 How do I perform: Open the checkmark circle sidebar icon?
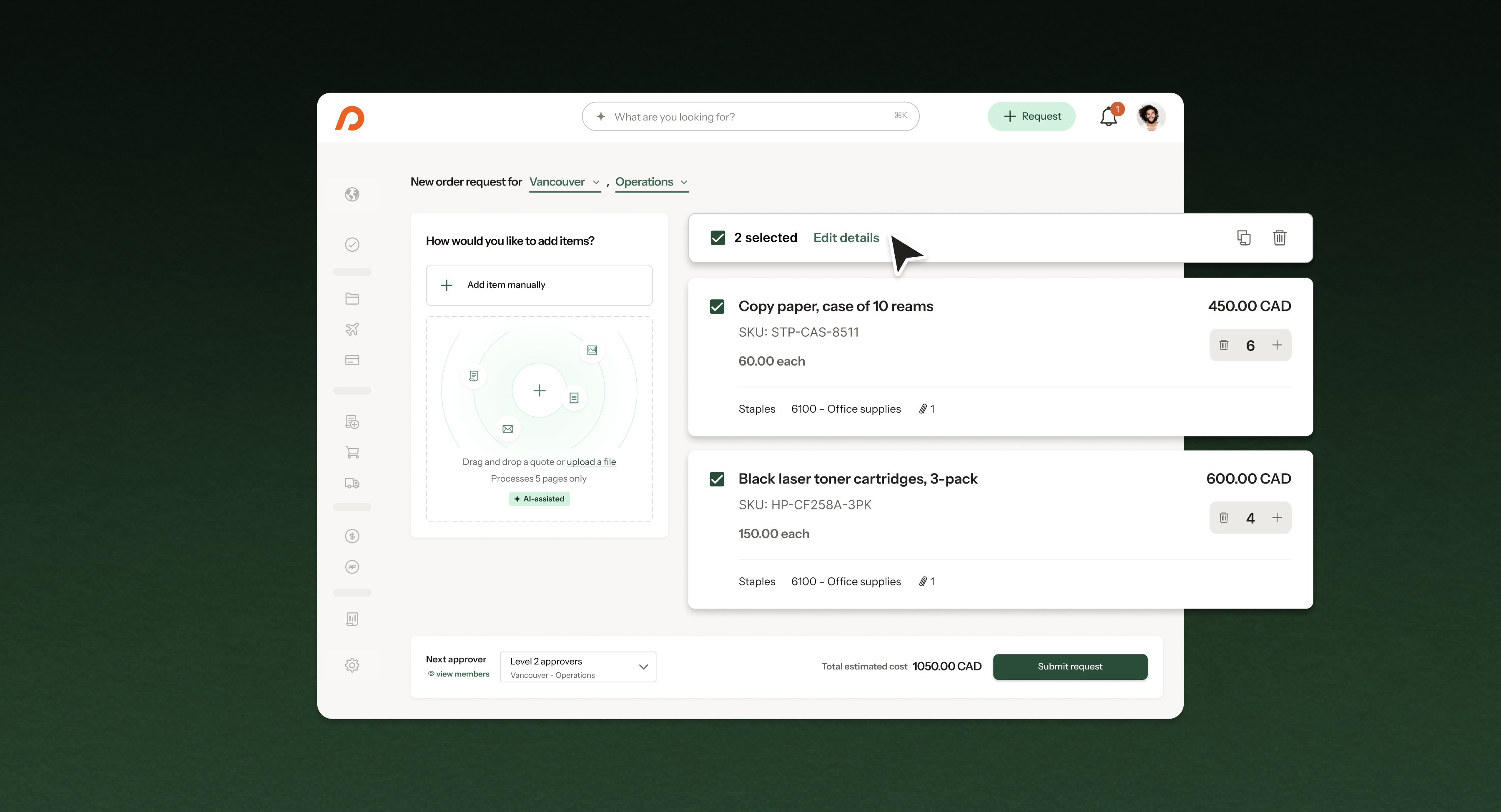coord(352,245)
